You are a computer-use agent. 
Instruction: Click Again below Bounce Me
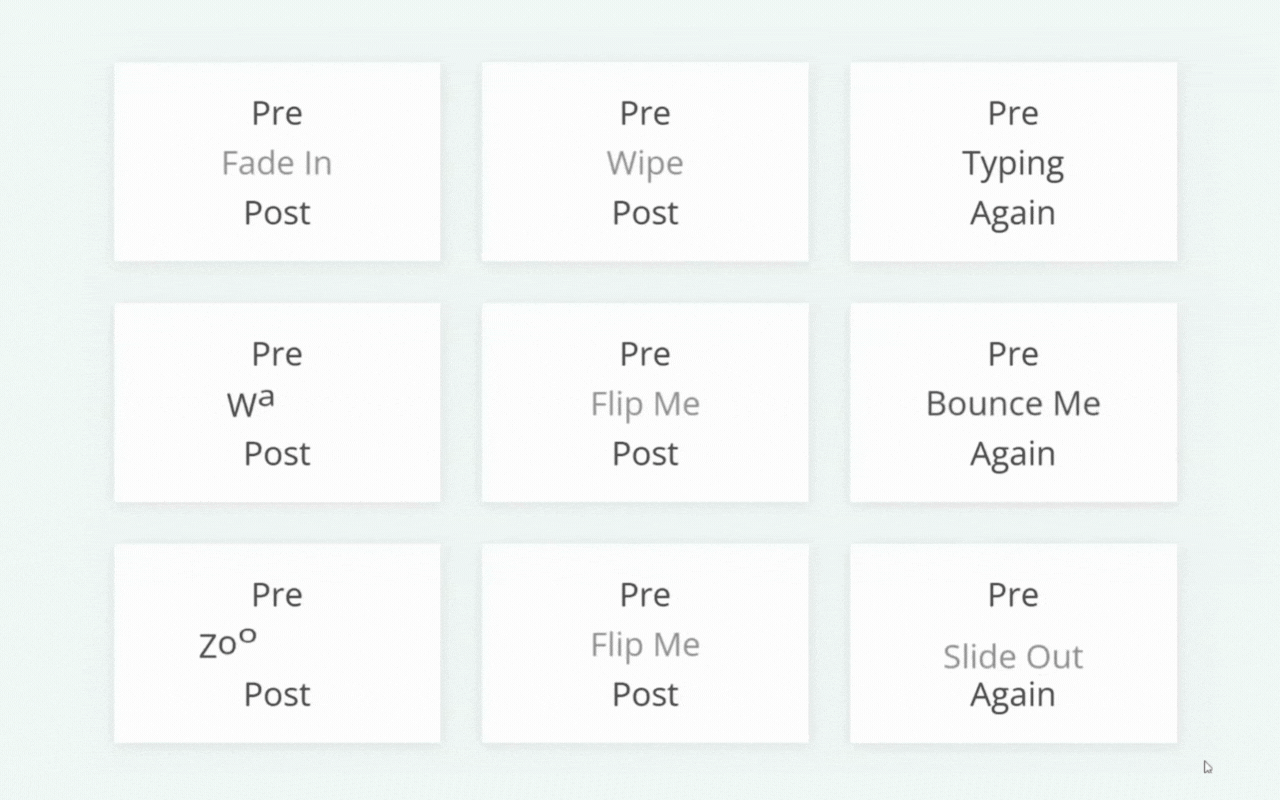(x=1013, y=456)
